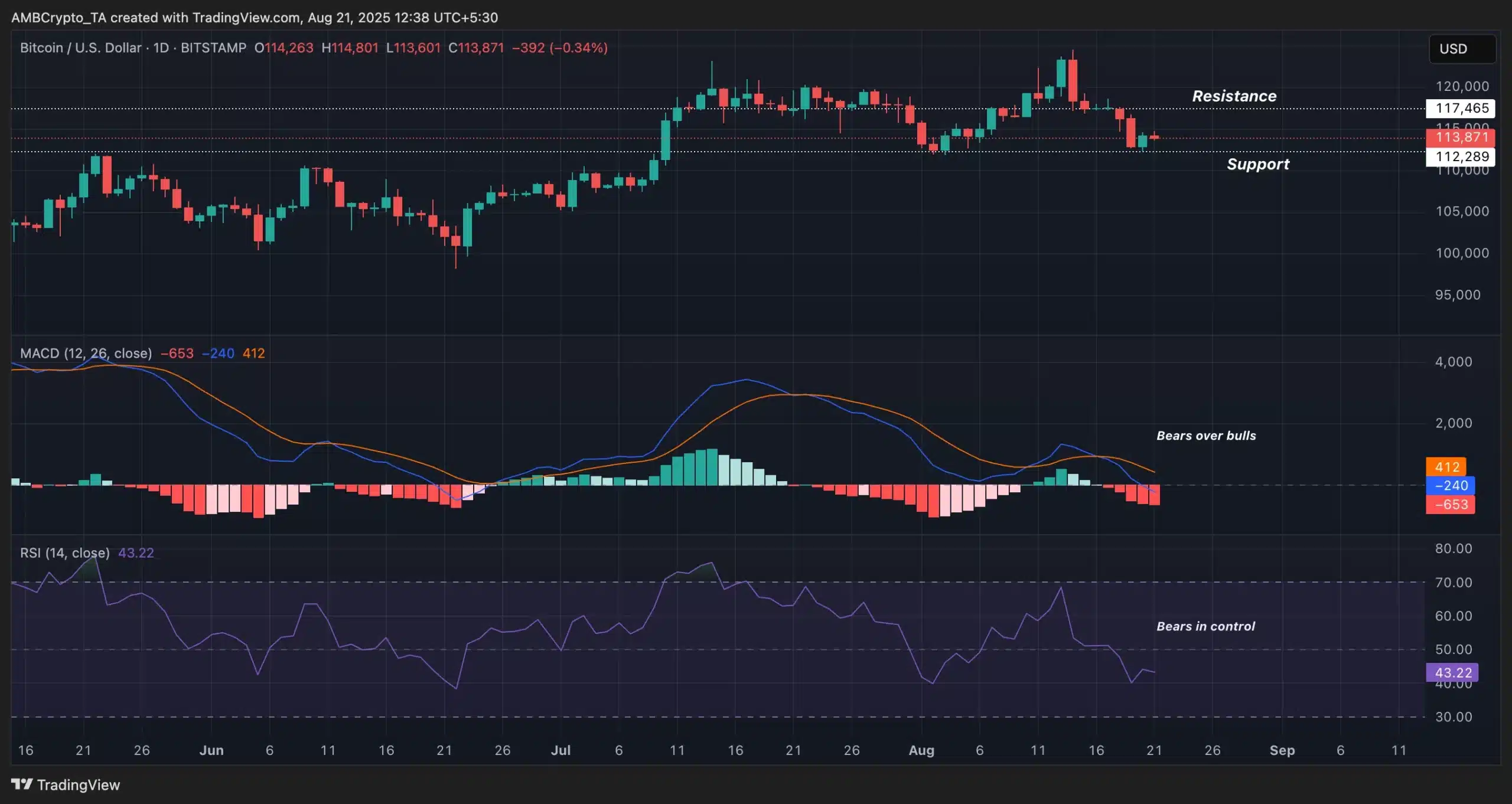Click the 1D interval label in header

[161, 48]
